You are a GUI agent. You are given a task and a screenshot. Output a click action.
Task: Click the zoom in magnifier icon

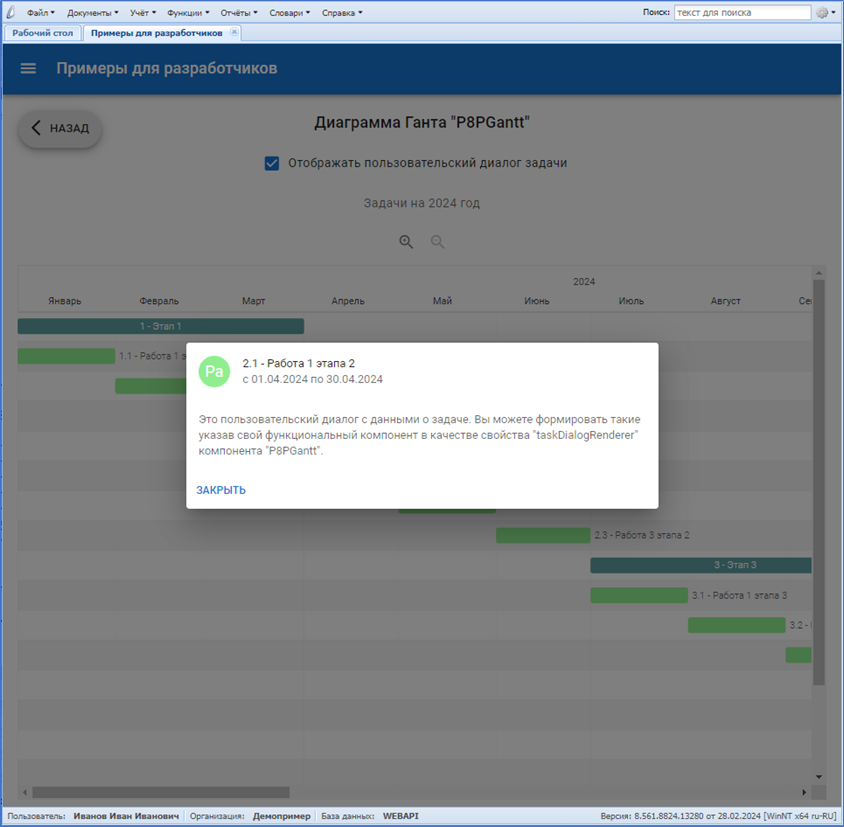point(406,242)
